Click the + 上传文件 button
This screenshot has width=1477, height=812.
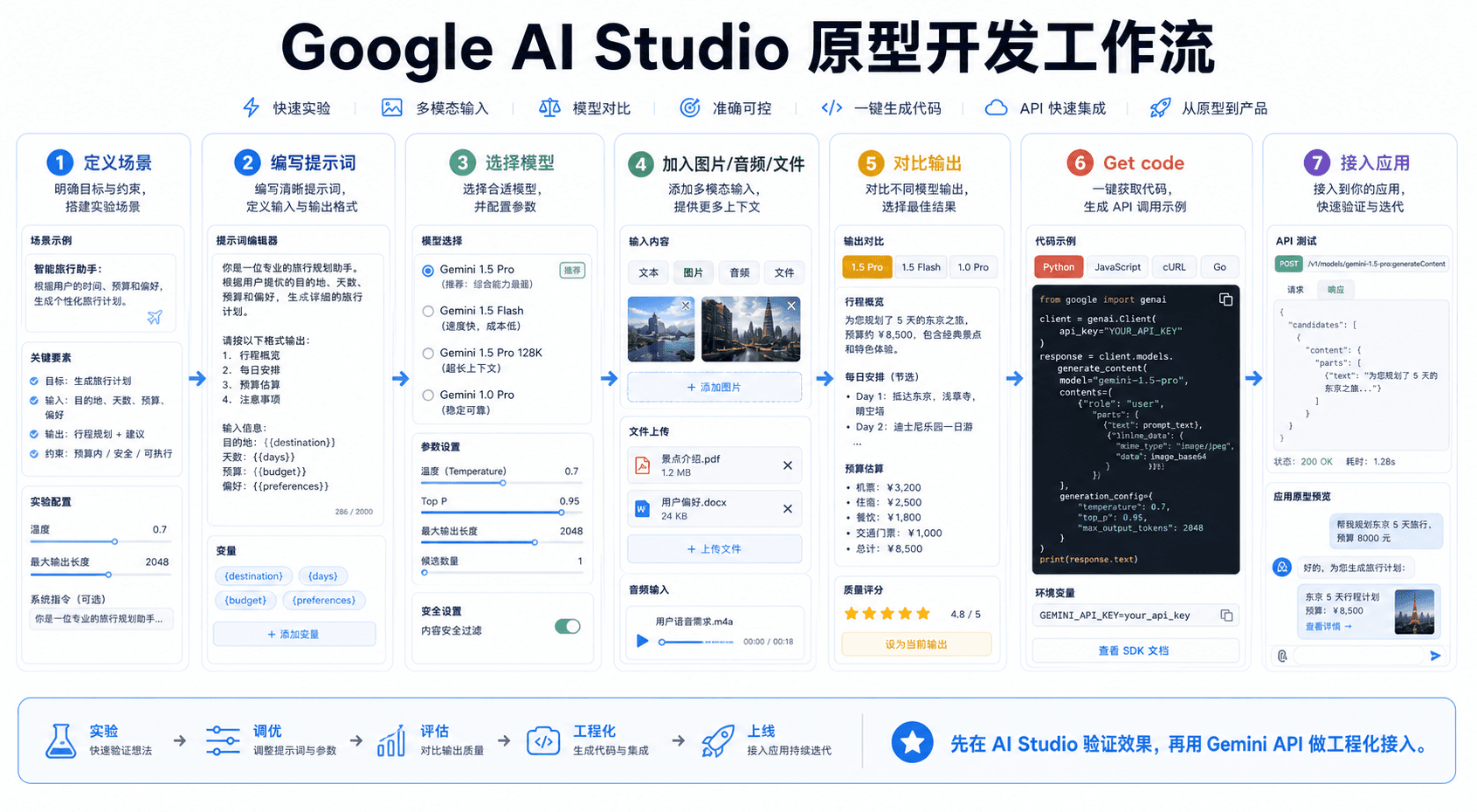[714, 549]
